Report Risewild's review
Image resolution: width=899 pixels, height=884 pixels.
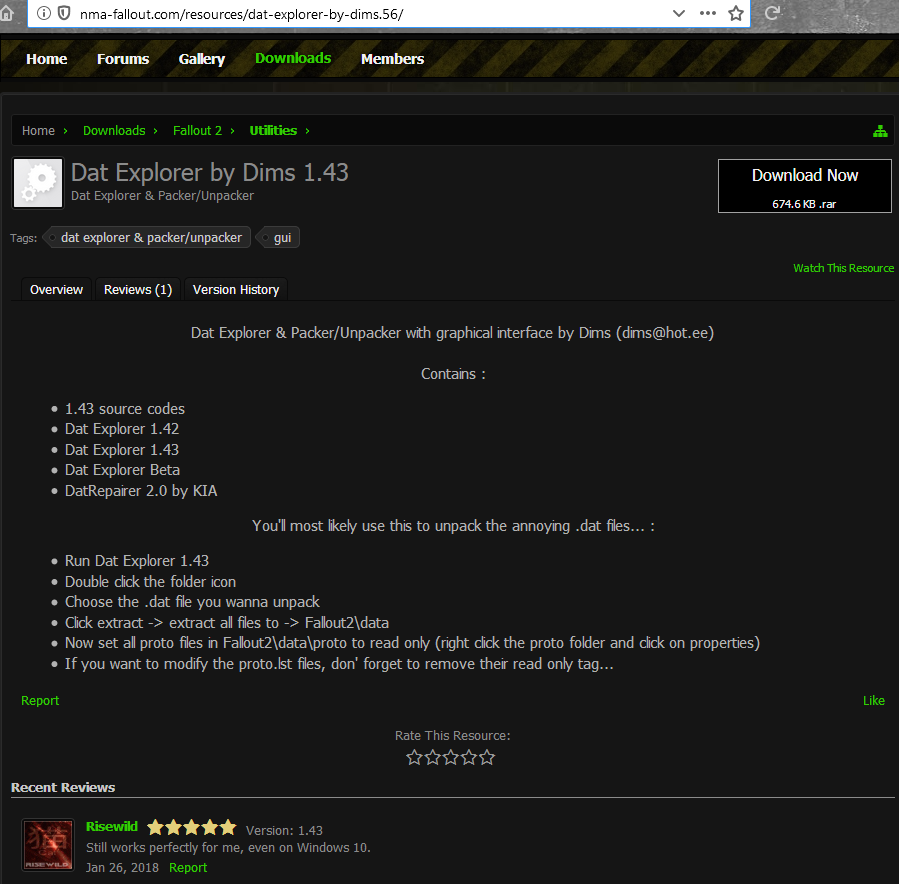(188, 867)
